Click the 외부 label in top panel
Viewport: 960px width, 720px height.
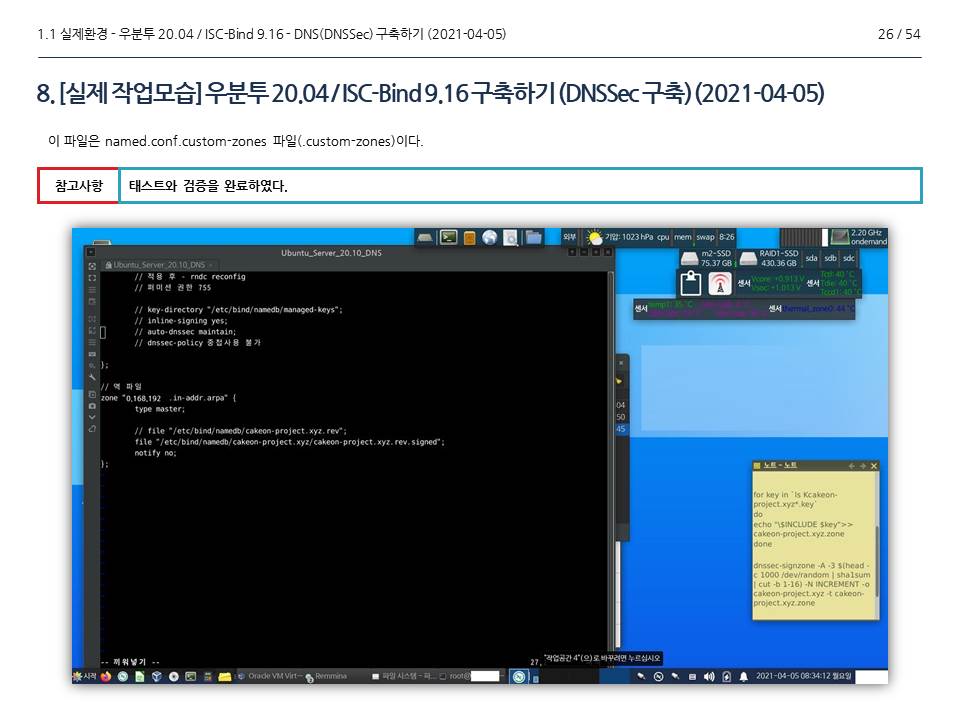[x=569, y=237]
